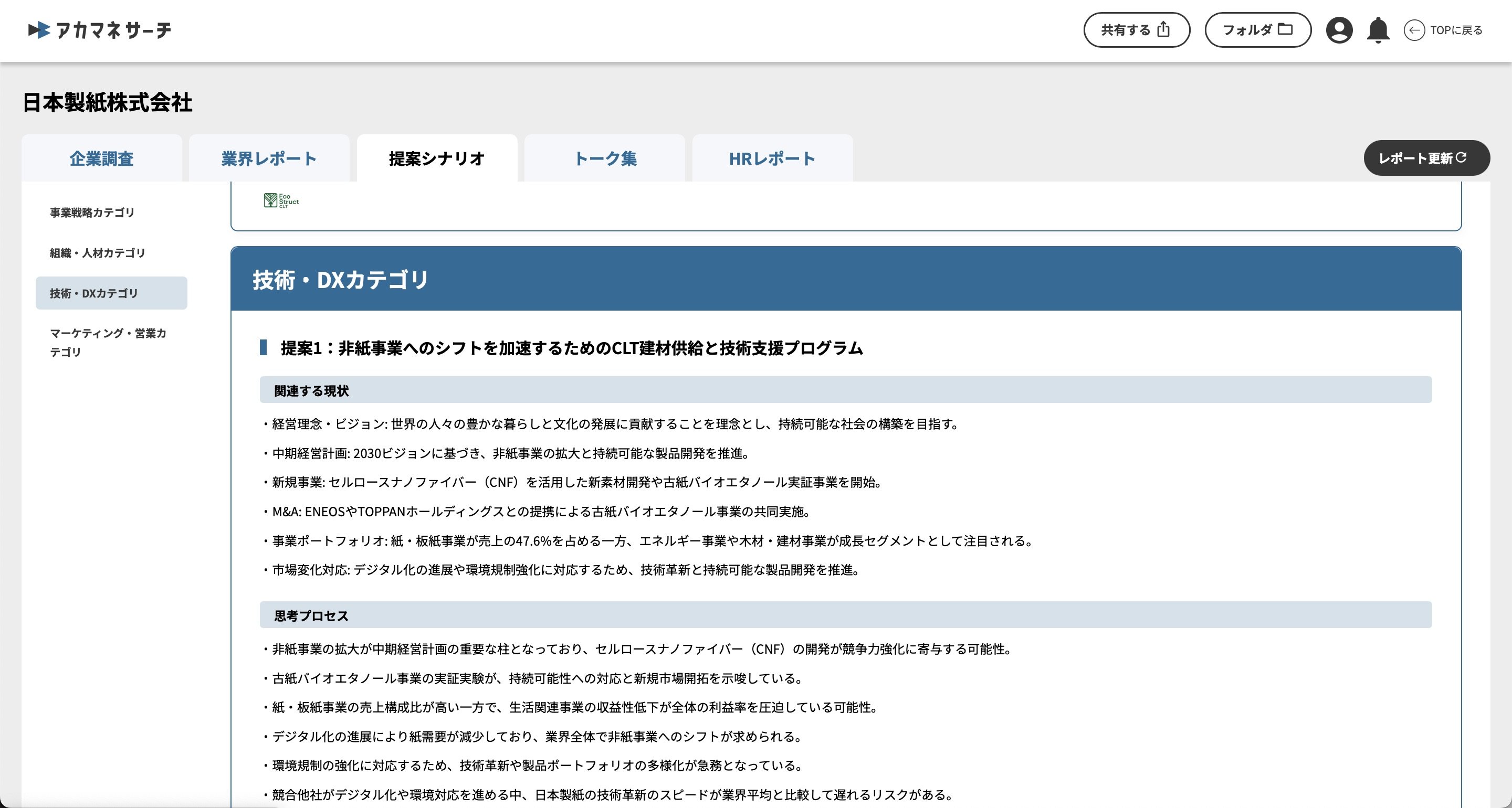Select マーケティング・営業カテゴリ in the sidebar
This screenshot has height=808, width=1512.
(x=111, y=342)
